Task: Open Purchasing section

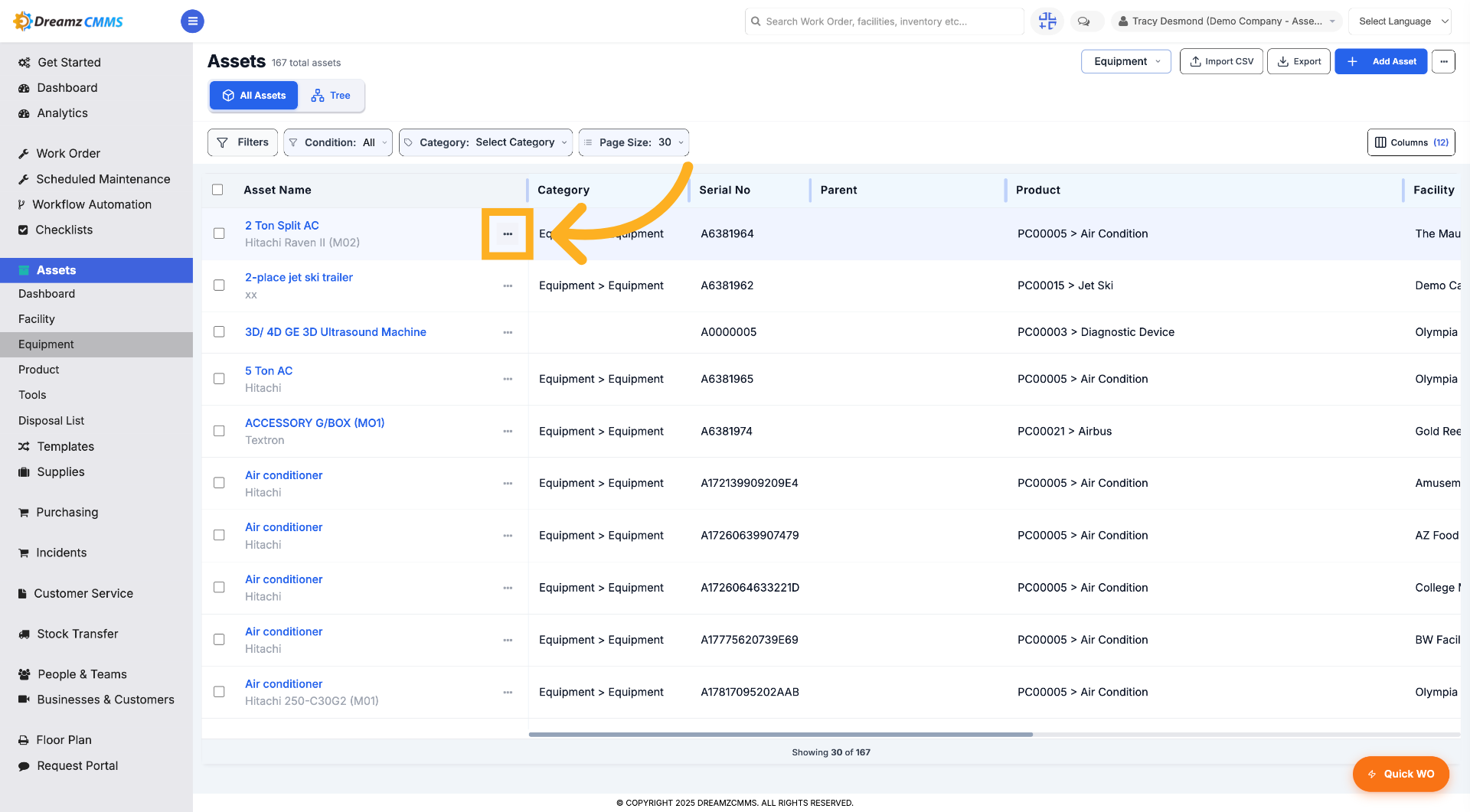Action: pos(67,512)
